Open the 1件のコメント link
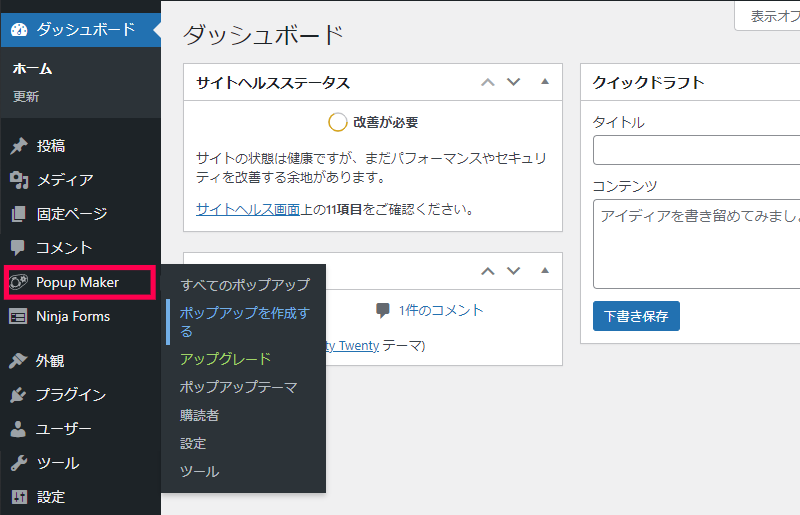This screenshot has height=515, width=800. coord(441,310)
